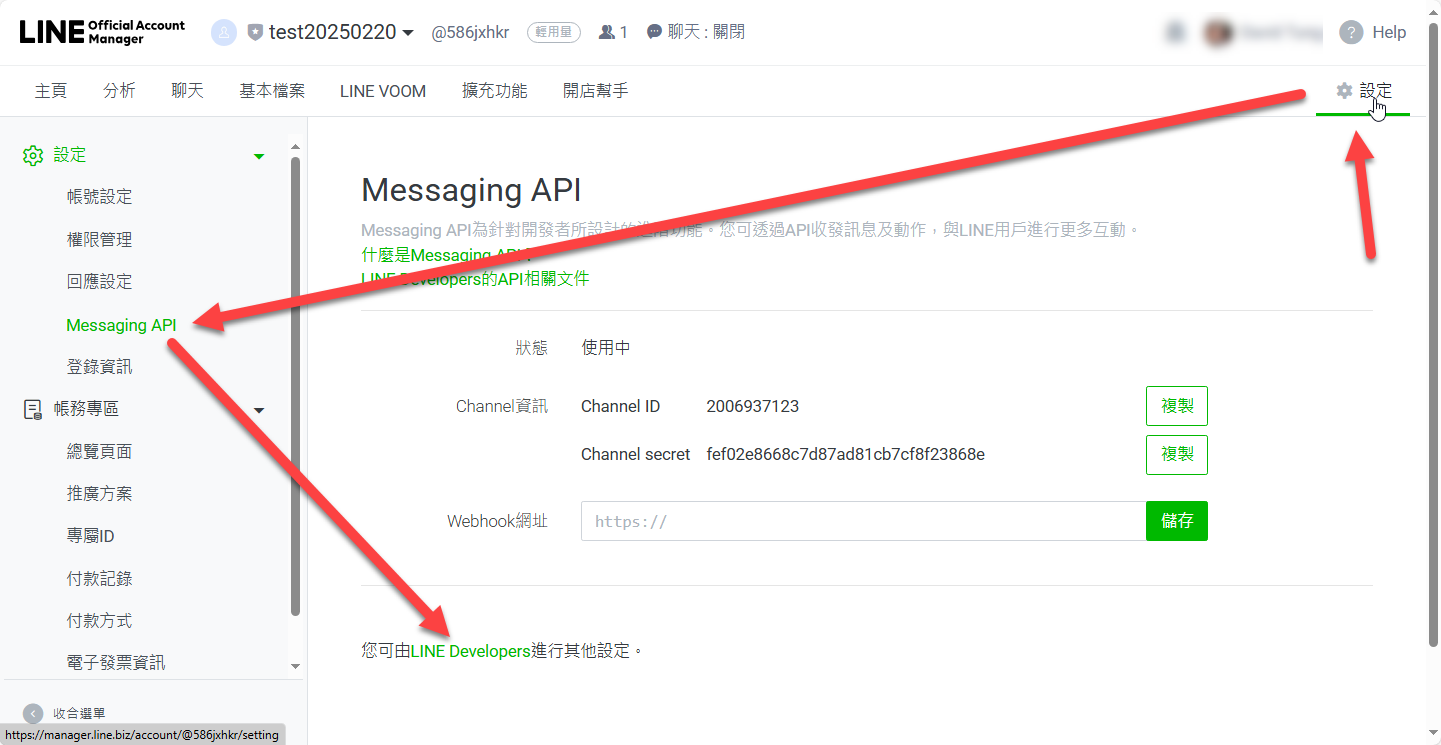Open 付款方式 in the sidebar
This screenshot has width=1441, height=745.
[x=99, y=621]
